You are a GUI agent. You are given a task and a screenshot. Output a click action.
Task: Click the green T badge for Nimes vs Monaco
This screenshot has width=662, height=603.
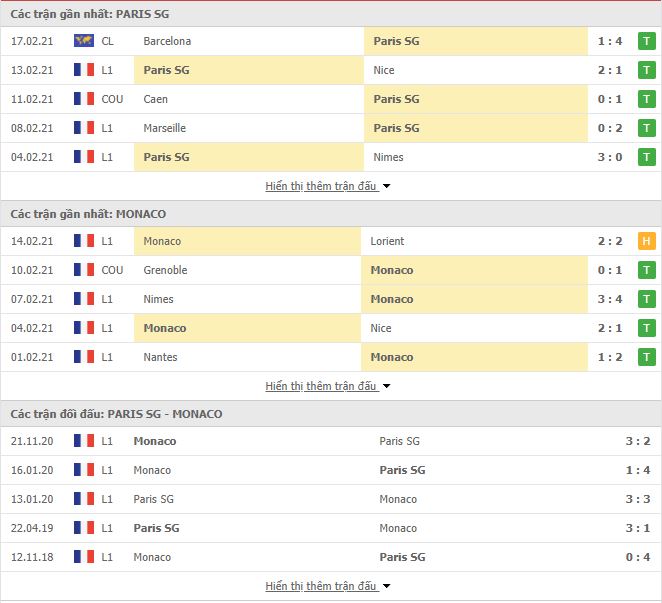pos(646,299)
